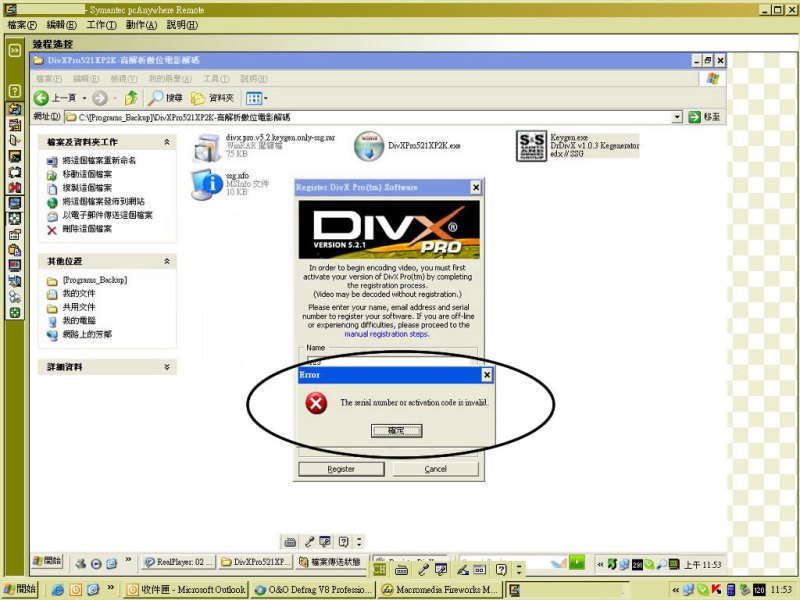
Task: Click Move this file task
Action: point(87,174)
